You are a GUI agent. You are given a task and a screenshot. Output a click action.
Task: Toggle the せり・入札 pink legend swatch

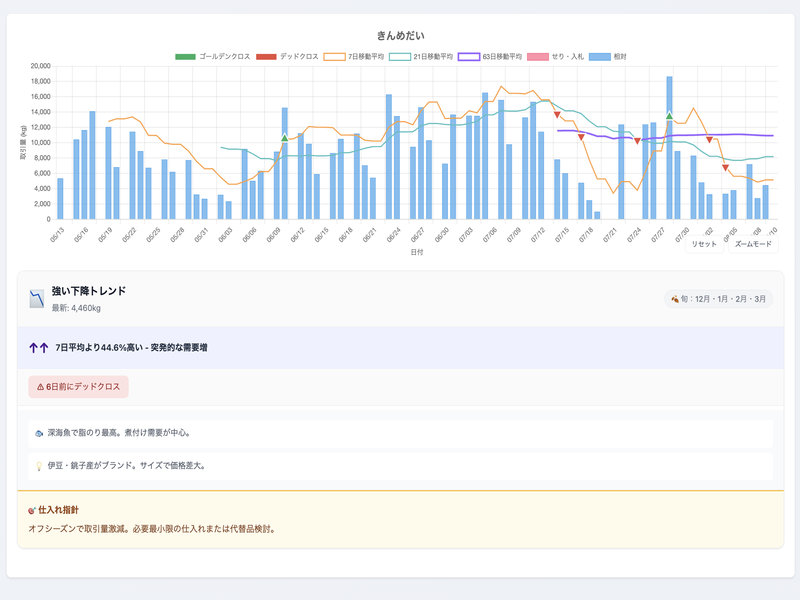(538, 57)
